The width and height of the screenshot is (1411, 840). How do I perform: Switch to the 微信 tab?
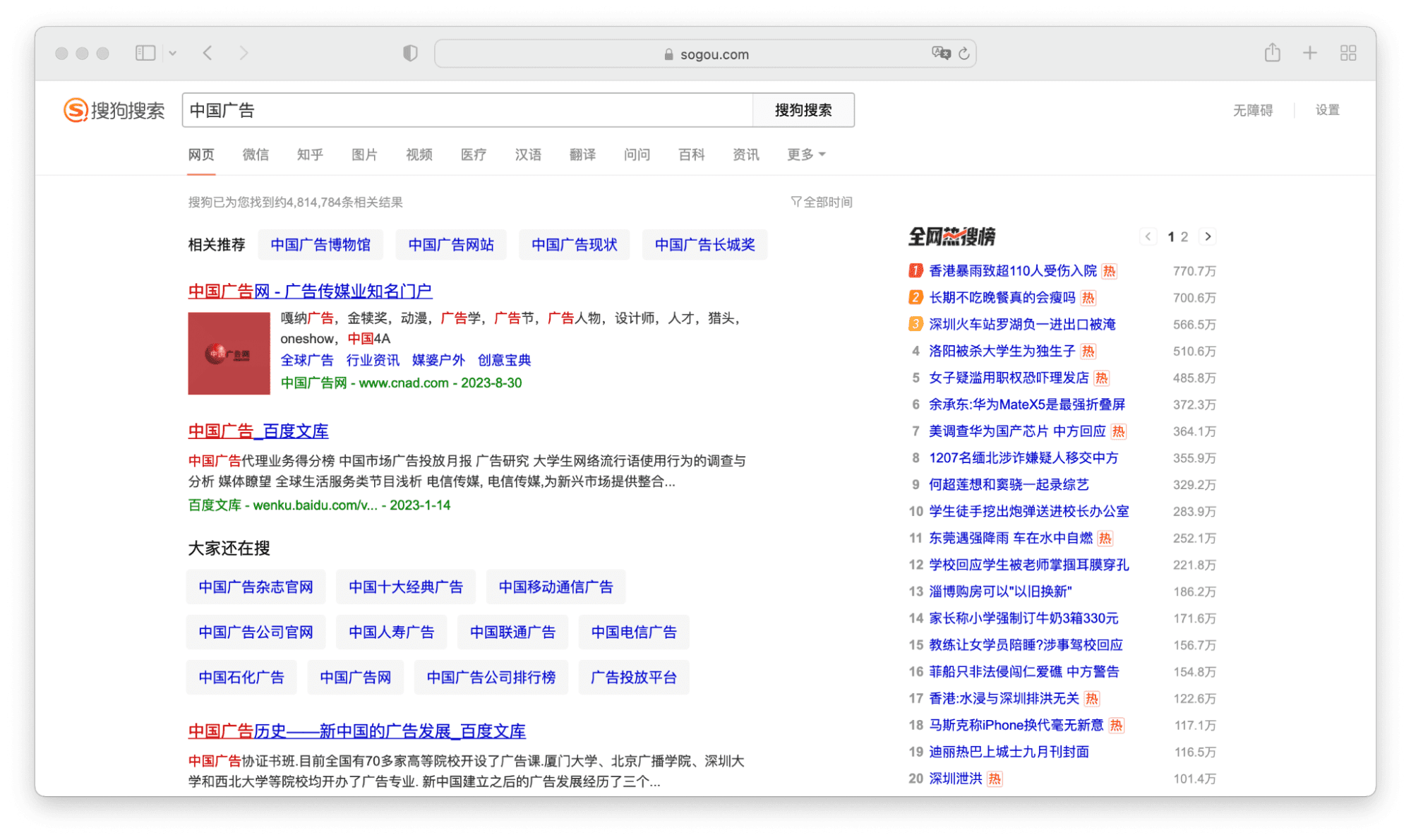(x=256, y=155)
